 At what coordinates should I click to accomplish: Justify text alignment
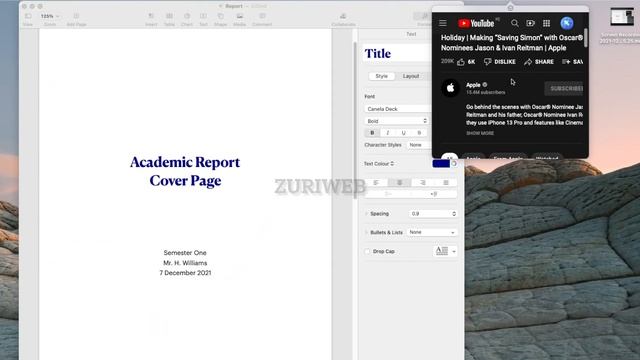pyautogui.click(x=446, y=182)
